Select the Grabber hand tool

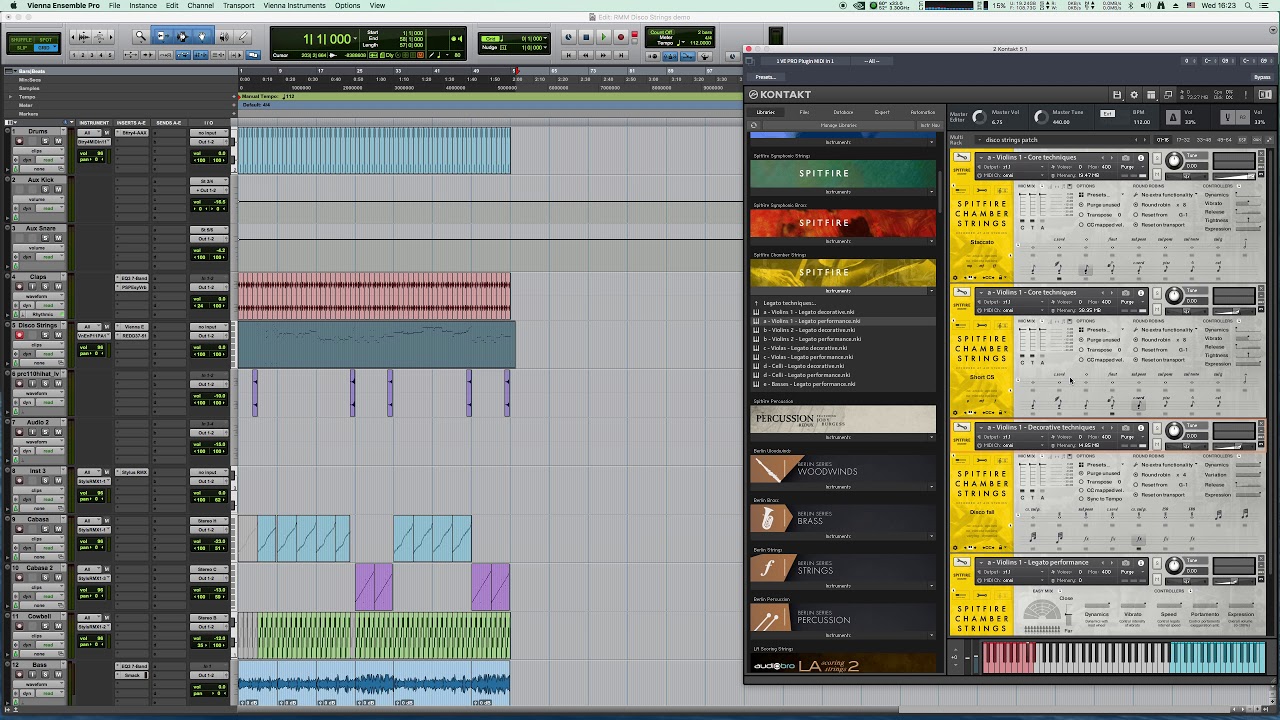point(202,37)
